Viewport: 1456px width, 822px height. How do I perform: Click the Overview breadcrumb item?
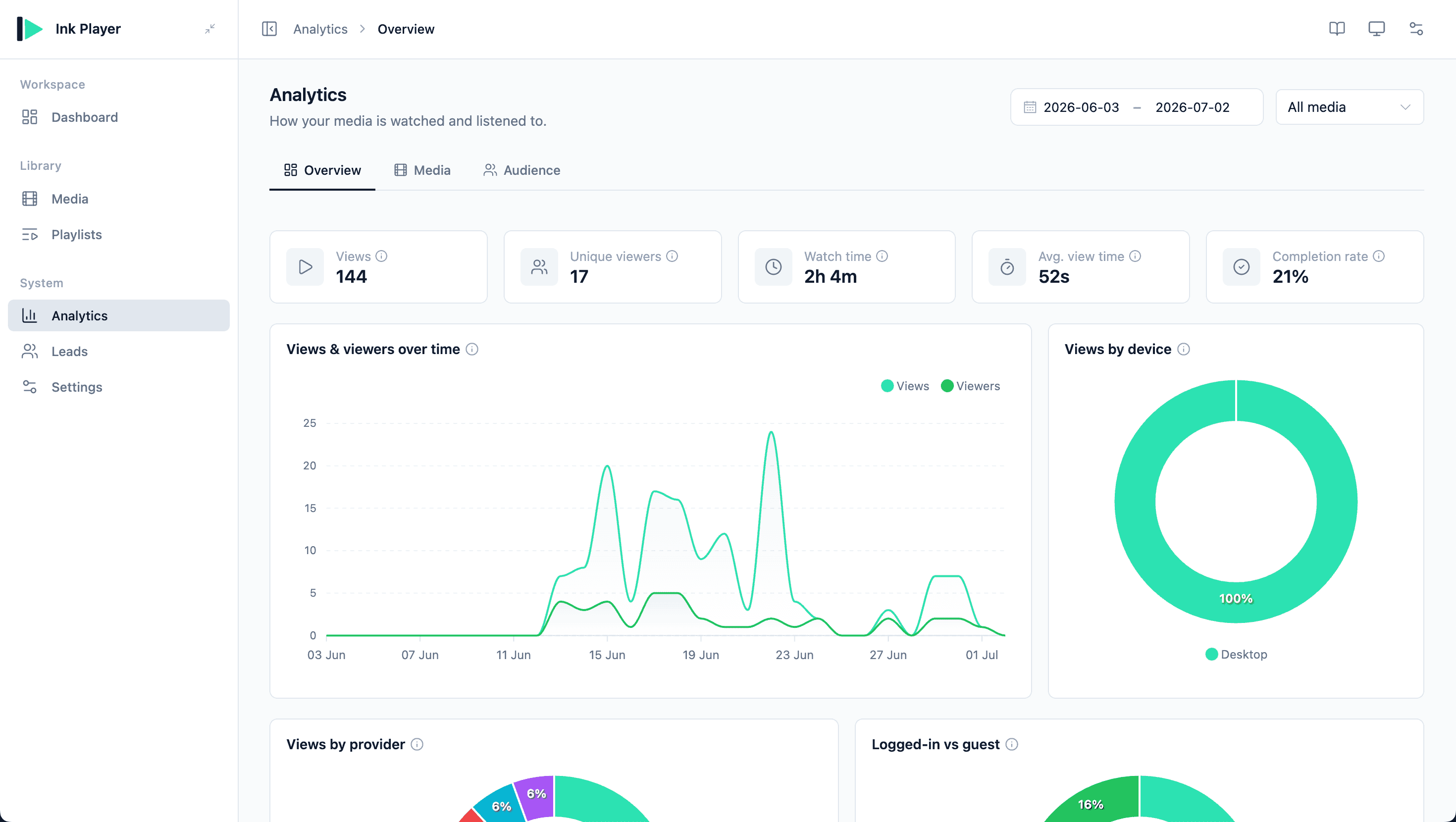406,29
